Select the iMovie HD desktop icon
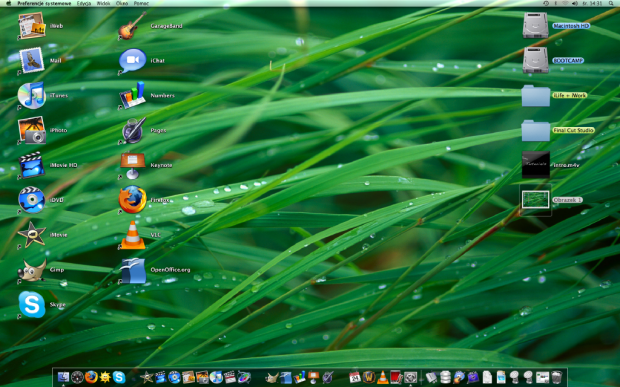Screen dimensions: 620x387 coord(32,165)
